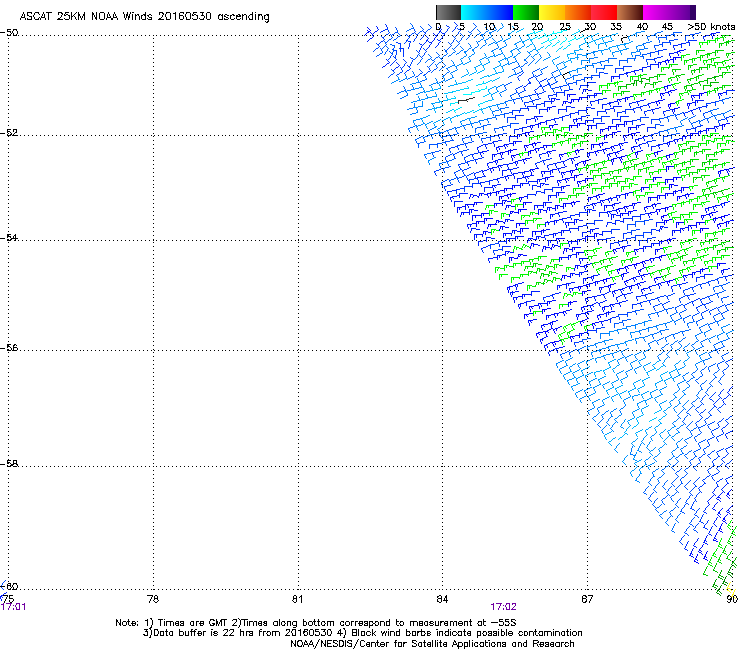This screenshot has width=740, height=650.
Task: Click the '78' longitude axis label
Action: pos(153,599)
